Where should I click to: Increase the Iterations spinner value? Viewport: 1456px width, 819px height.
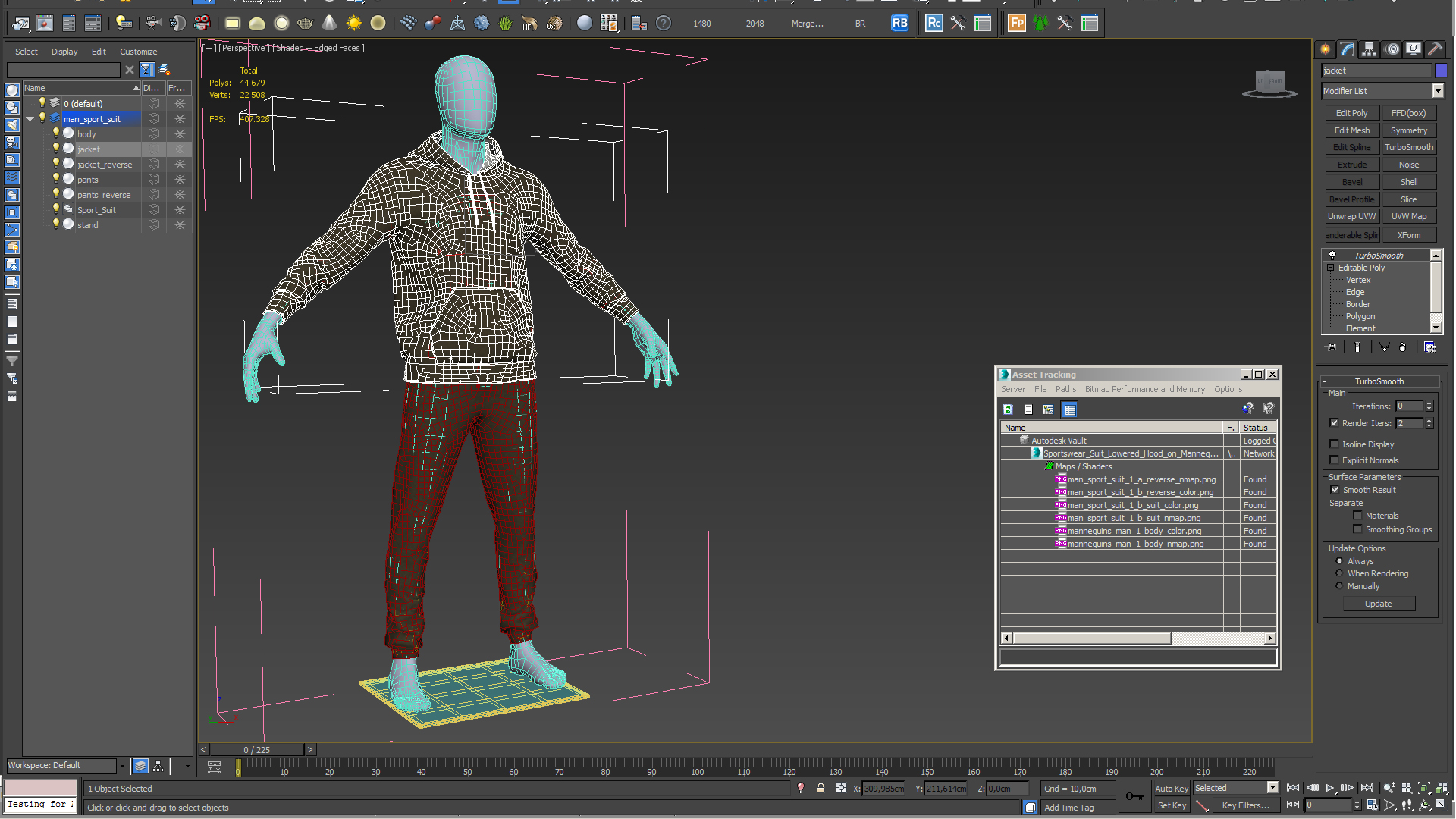click(1429, 403)
